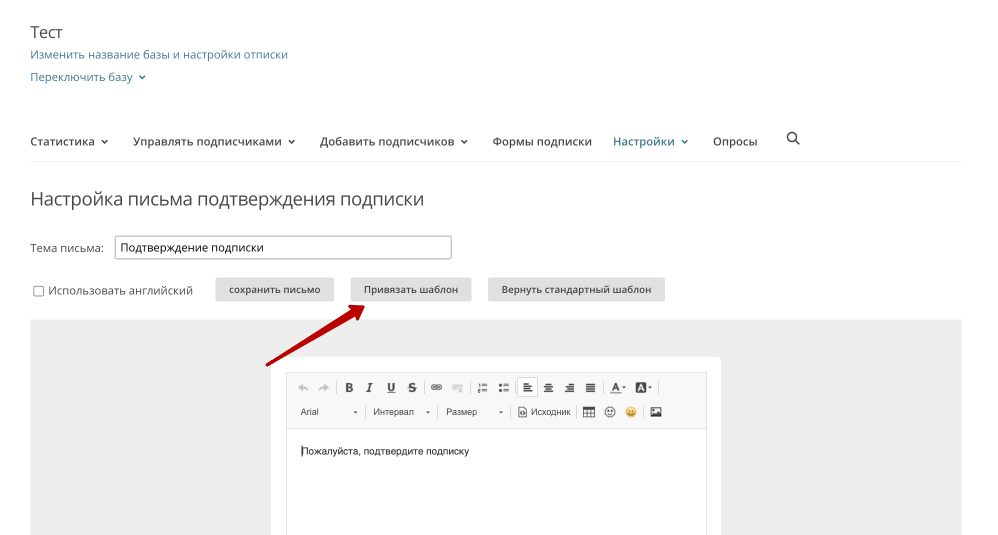
Task: Open the 'Размер' font size dropdown
Action: pyautogui.click(x=474, y=412)
